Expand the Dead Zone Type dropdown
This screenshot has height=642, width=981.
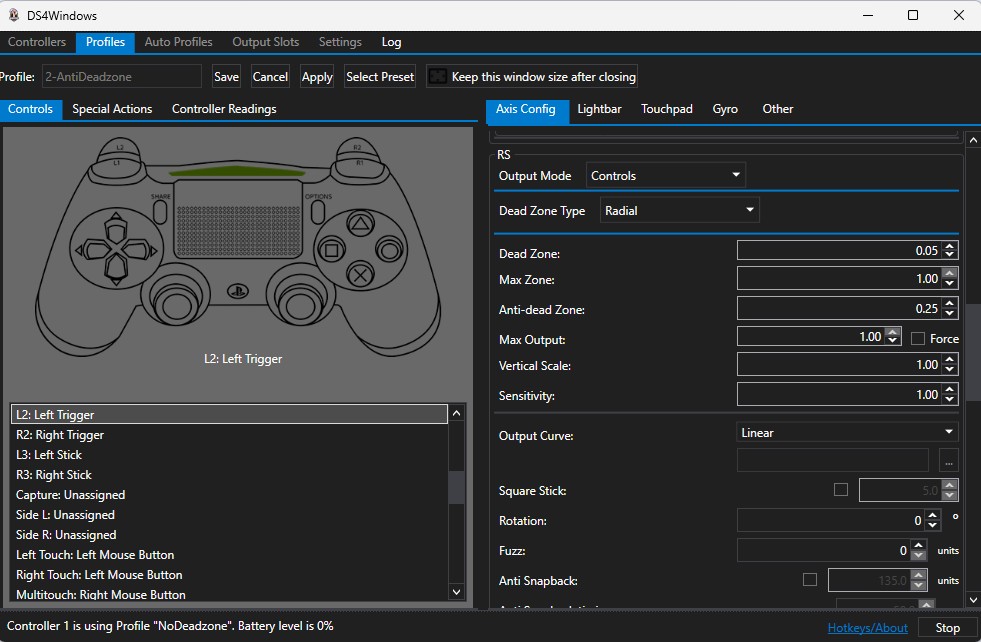click(x=679, y=211)
